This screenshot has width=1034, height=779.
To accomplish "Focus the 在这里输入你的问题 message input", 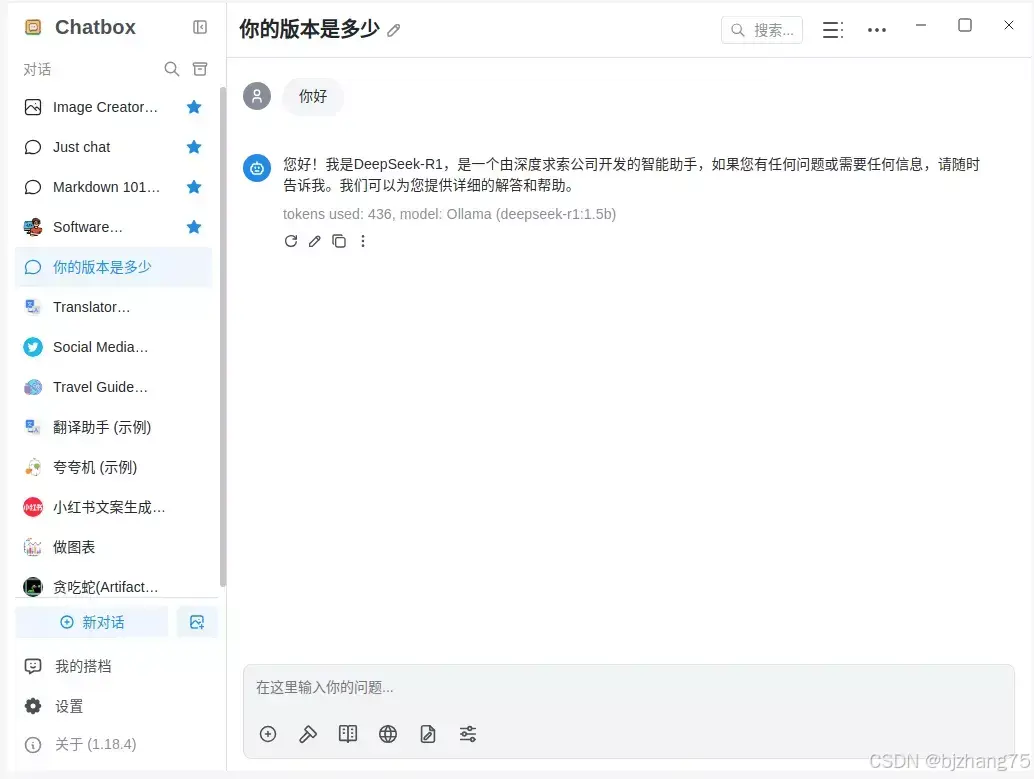I will click(628, 688).
